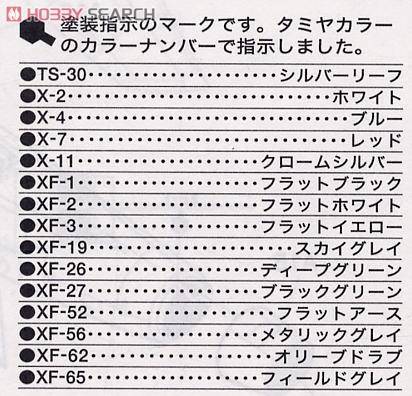The width and height of the screenshot is (412, 396).
Task: Click the フィールドグレイ color name
Action: pyautogui.click(x=331, y=378)
